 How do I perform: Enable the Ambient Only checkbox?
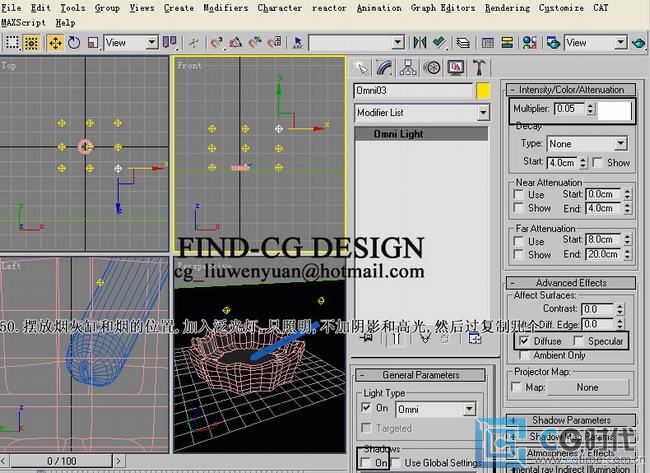point(524,355)
